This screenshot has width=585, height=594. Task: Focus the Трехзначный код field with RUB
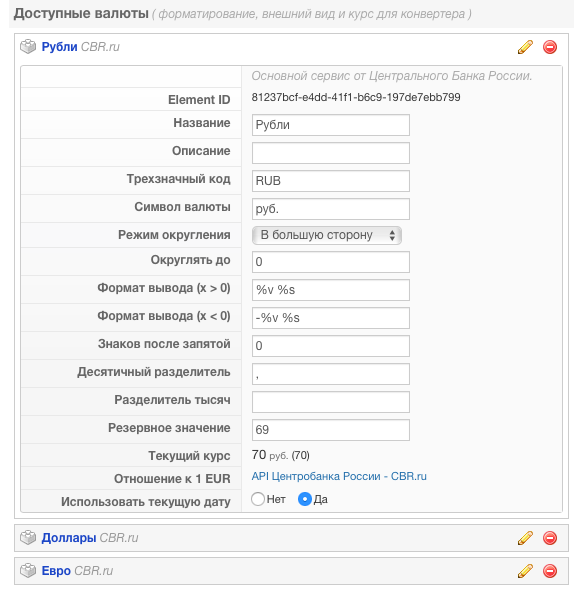[331, 181]
